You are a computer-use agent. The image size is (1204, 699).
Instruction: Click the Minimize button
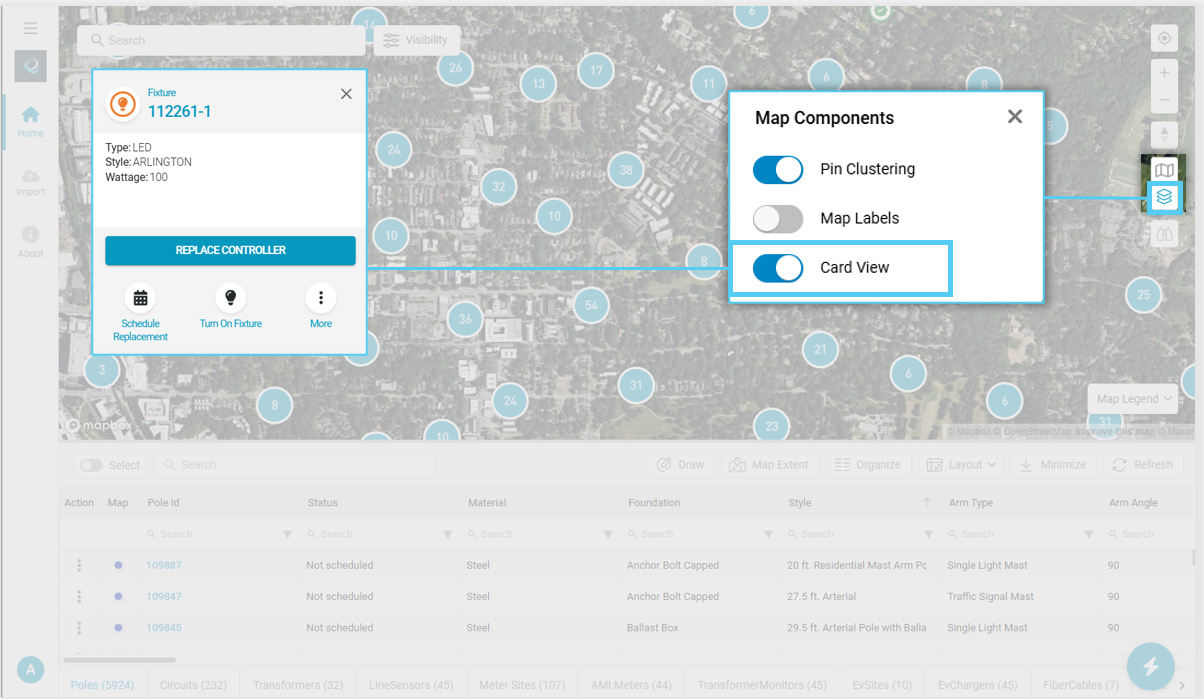1053,465
